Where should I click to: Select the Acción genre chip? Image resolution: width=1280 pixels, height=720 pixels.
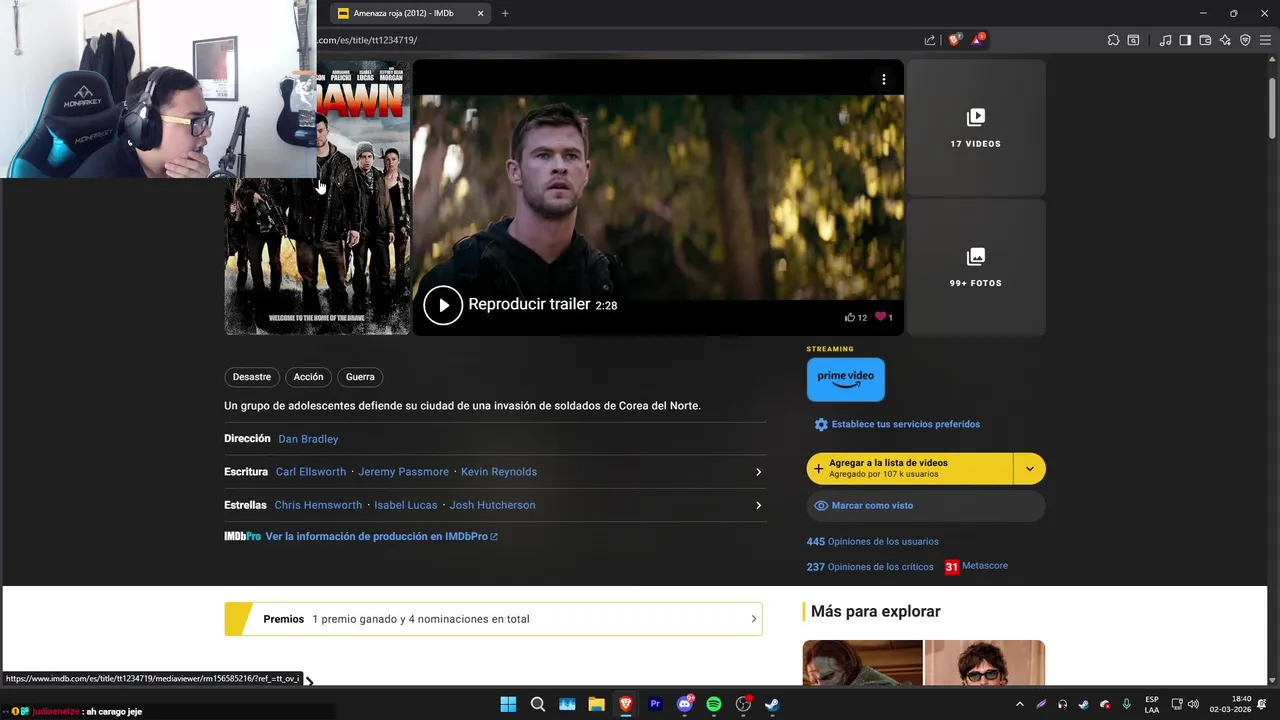pos(308,377)
